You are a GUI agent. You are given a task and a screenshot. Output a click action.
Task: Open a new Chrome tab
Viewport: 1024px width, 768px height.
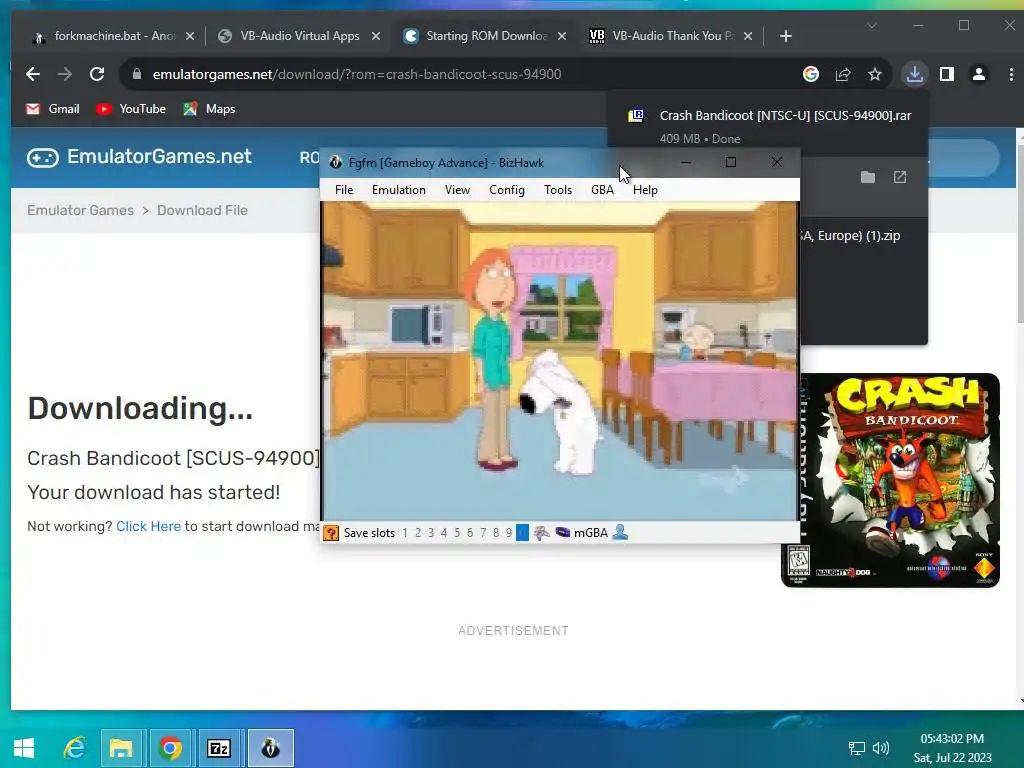[x=786, y=36]
